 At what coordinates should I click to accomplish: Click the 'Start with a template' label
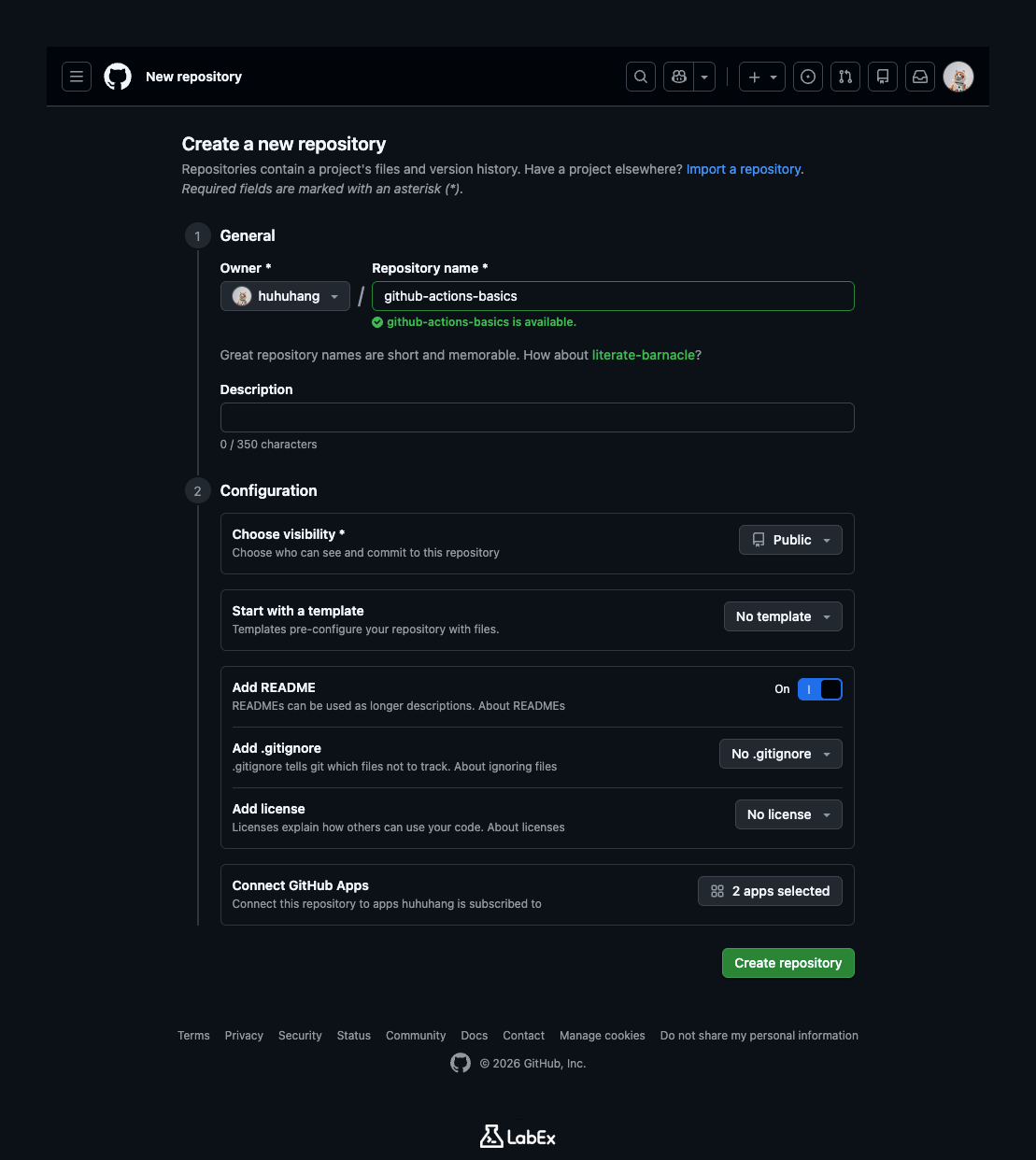click(298, 611)
